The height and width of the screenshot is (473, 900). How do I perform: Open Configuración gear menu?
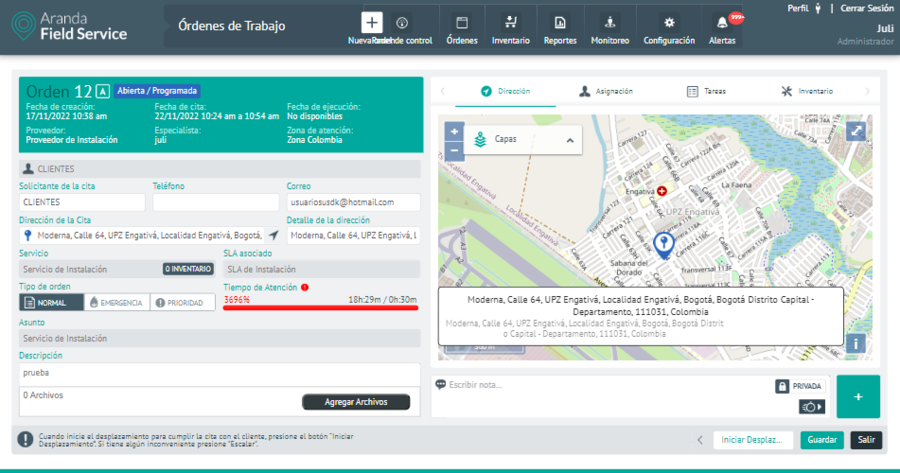669,29
